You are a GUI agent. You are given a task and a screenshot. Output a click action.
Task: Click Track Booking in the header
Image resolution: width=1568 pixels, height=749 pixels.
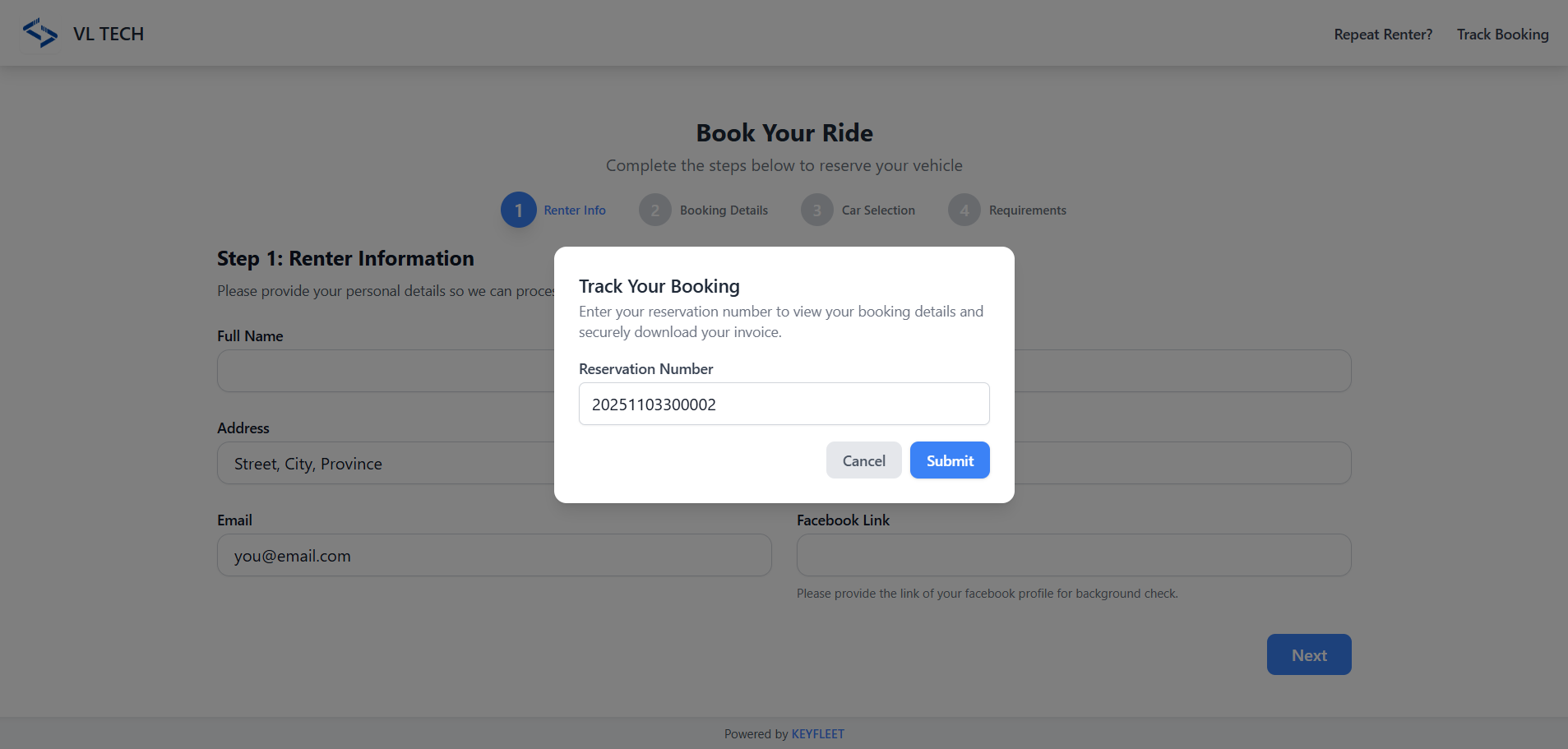click(1502, 35)
